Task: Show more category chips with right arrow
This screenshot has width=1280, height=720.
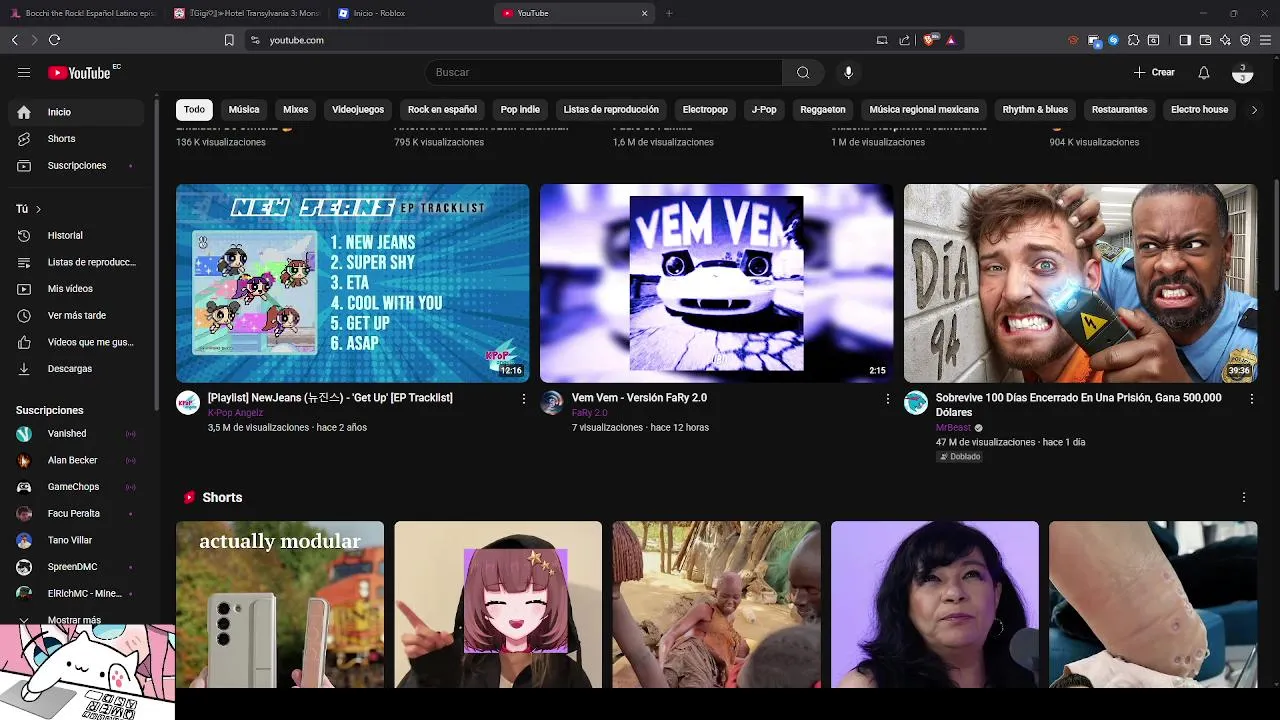Action: (1254, 109)
